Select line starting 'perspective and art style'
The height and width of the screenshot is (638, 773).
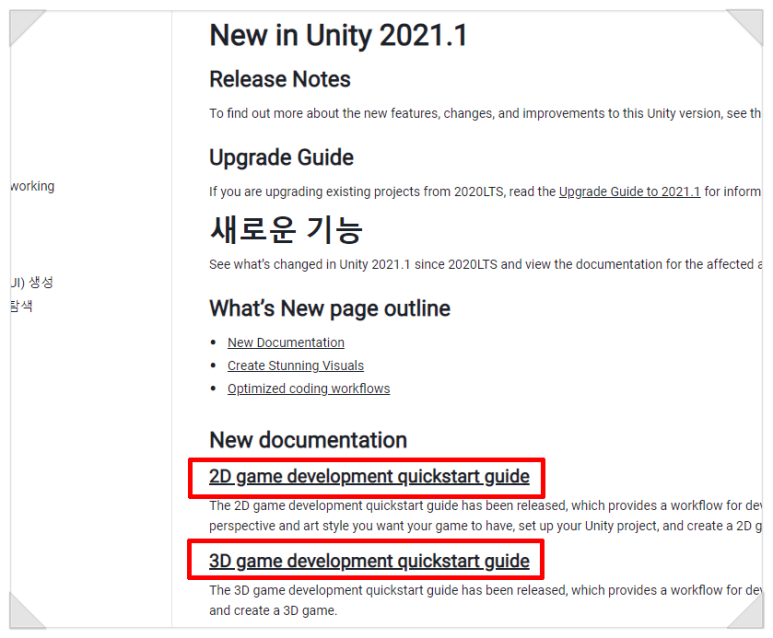[x=485, y=526]
